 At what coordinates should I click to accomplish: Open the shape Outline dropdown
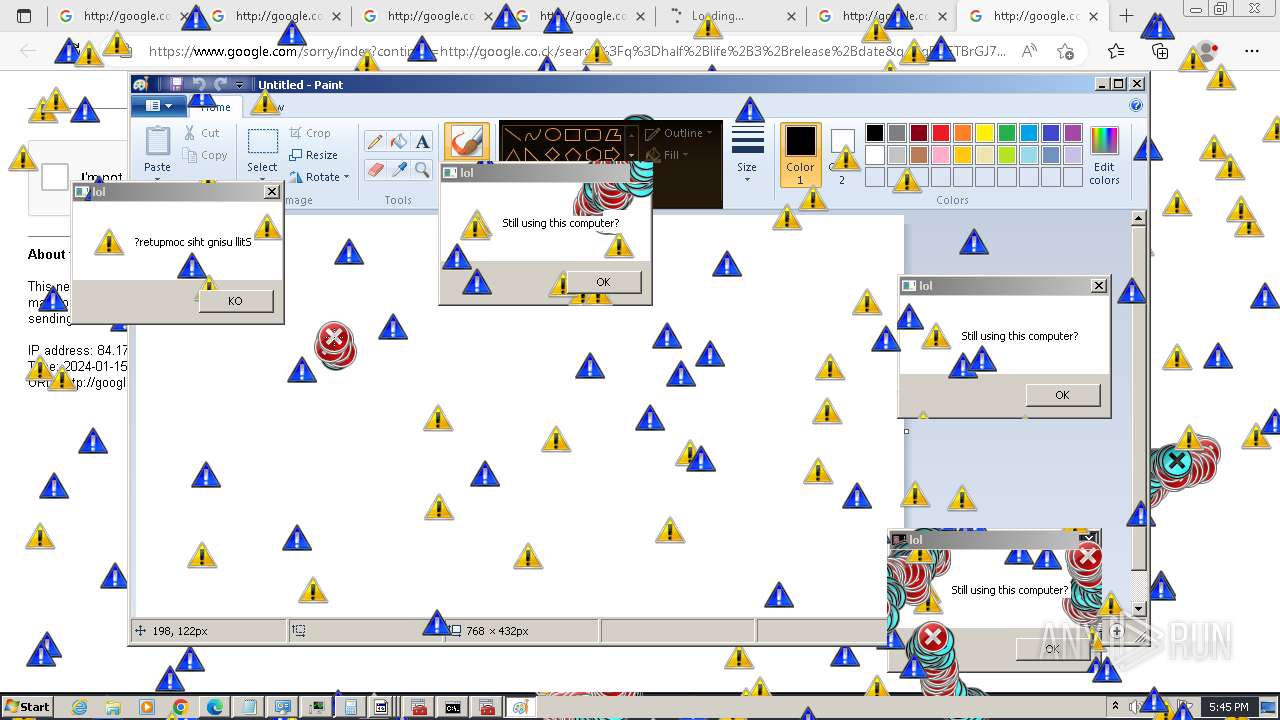[x=680, y=133]
